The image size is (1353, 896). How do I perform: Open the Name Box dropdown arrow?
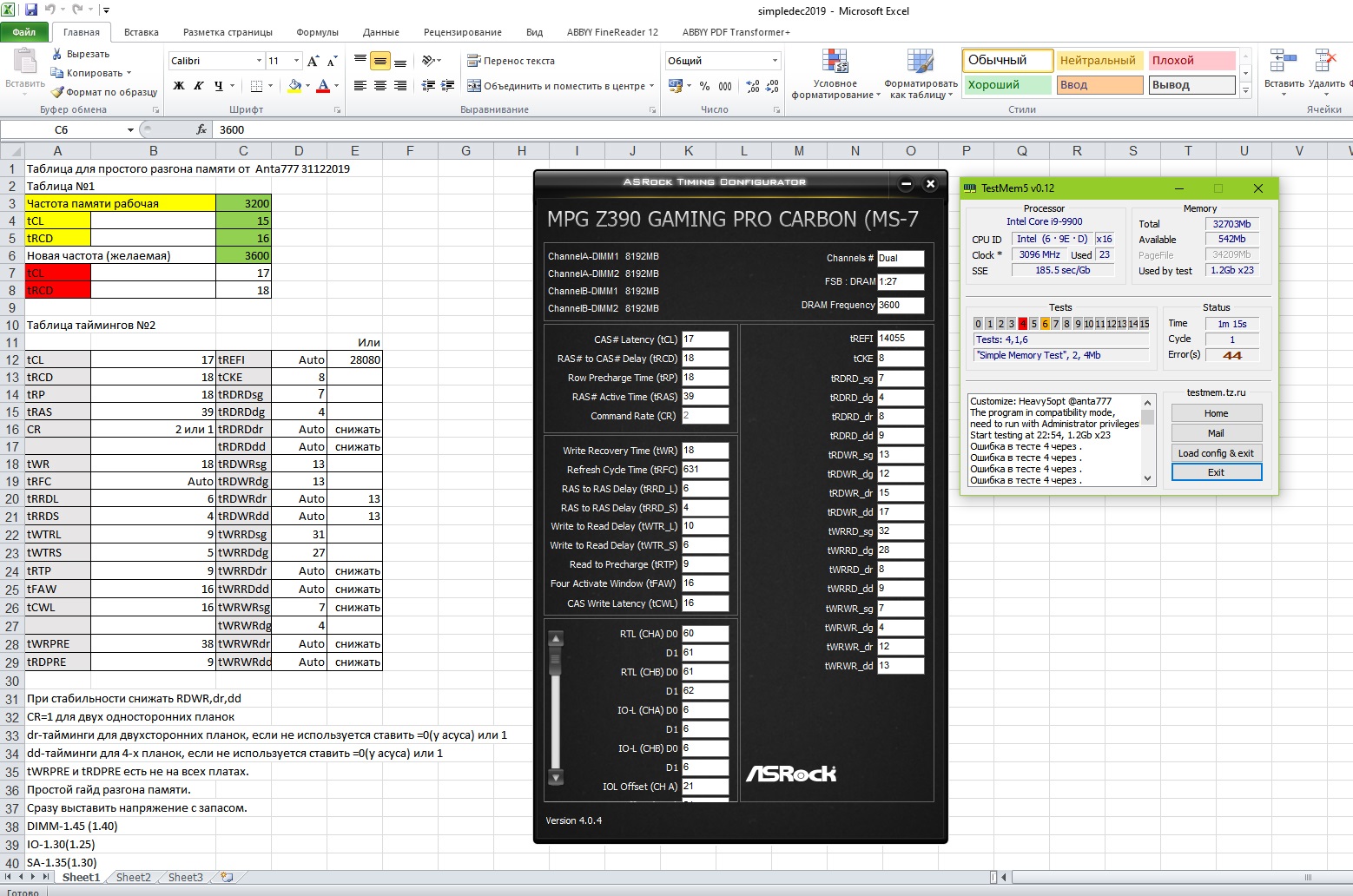pyautogui.click(x=130, y=129)
